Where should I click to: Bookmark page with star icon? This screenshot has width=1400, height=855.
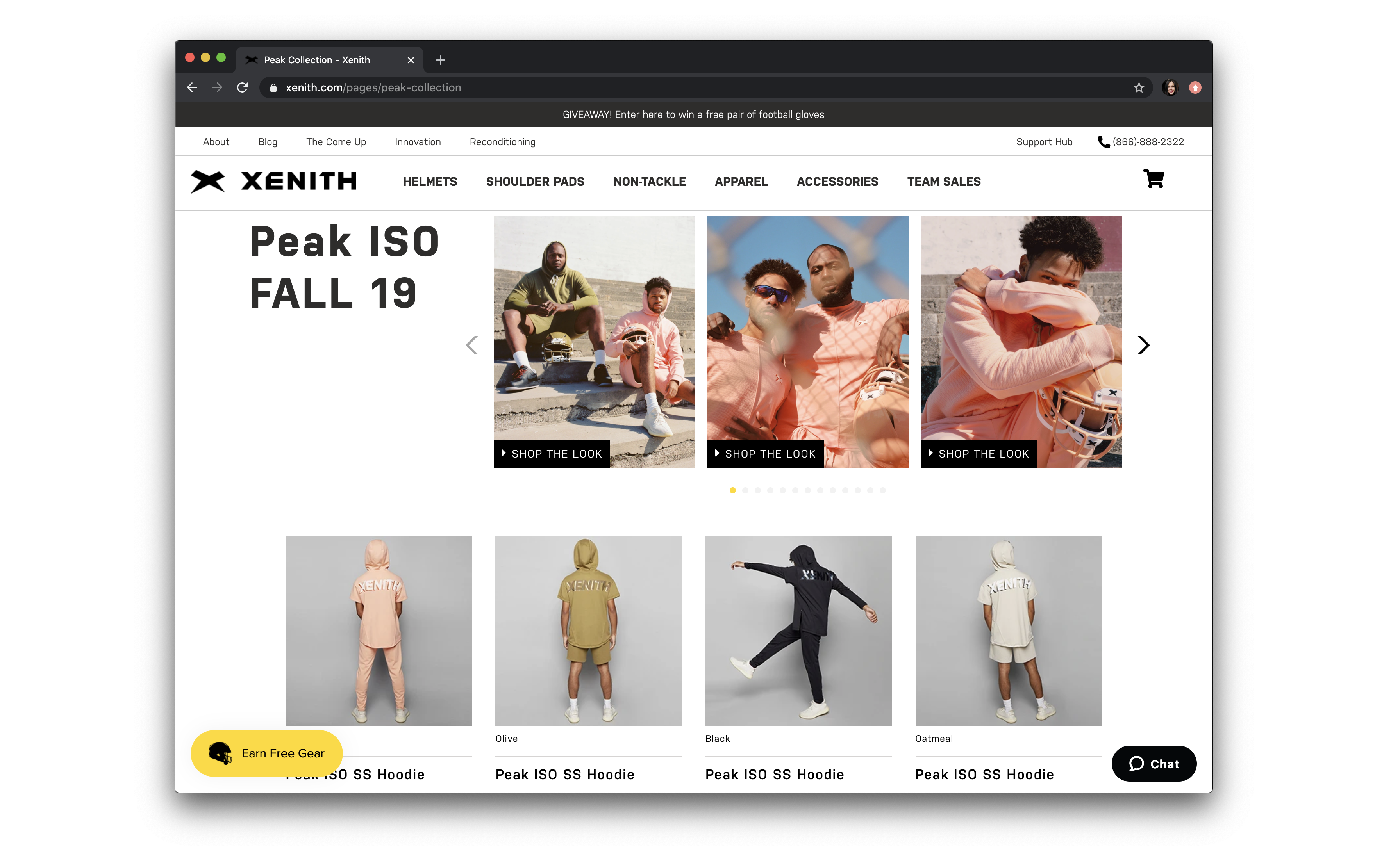[x=1139, y=87]
